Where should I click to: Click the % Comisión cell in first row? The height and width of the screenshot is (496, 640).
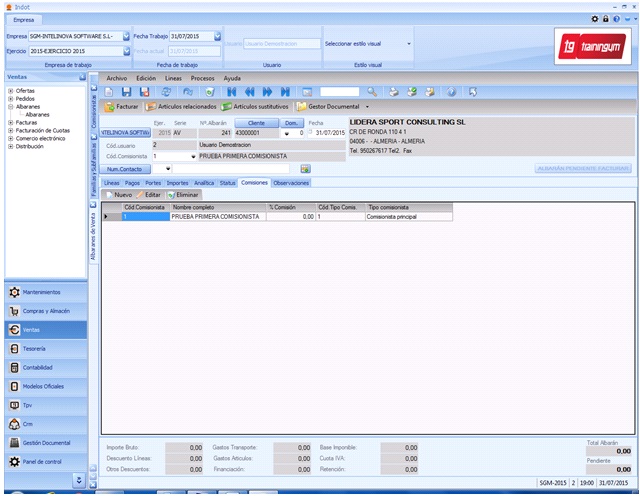tap(291, 216)
